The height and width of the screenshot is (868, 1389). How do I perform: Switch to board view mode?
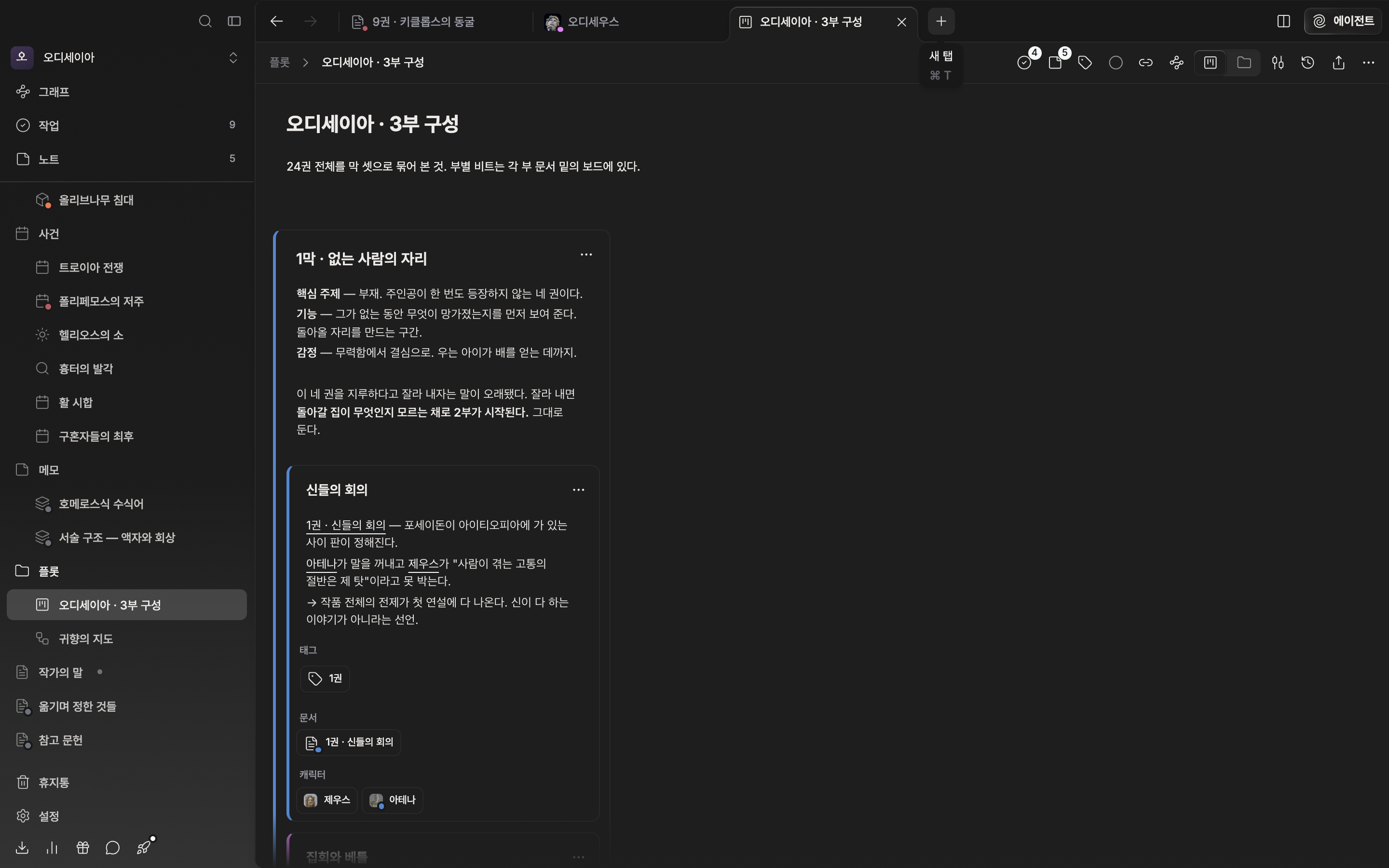tap(1211, 63)
